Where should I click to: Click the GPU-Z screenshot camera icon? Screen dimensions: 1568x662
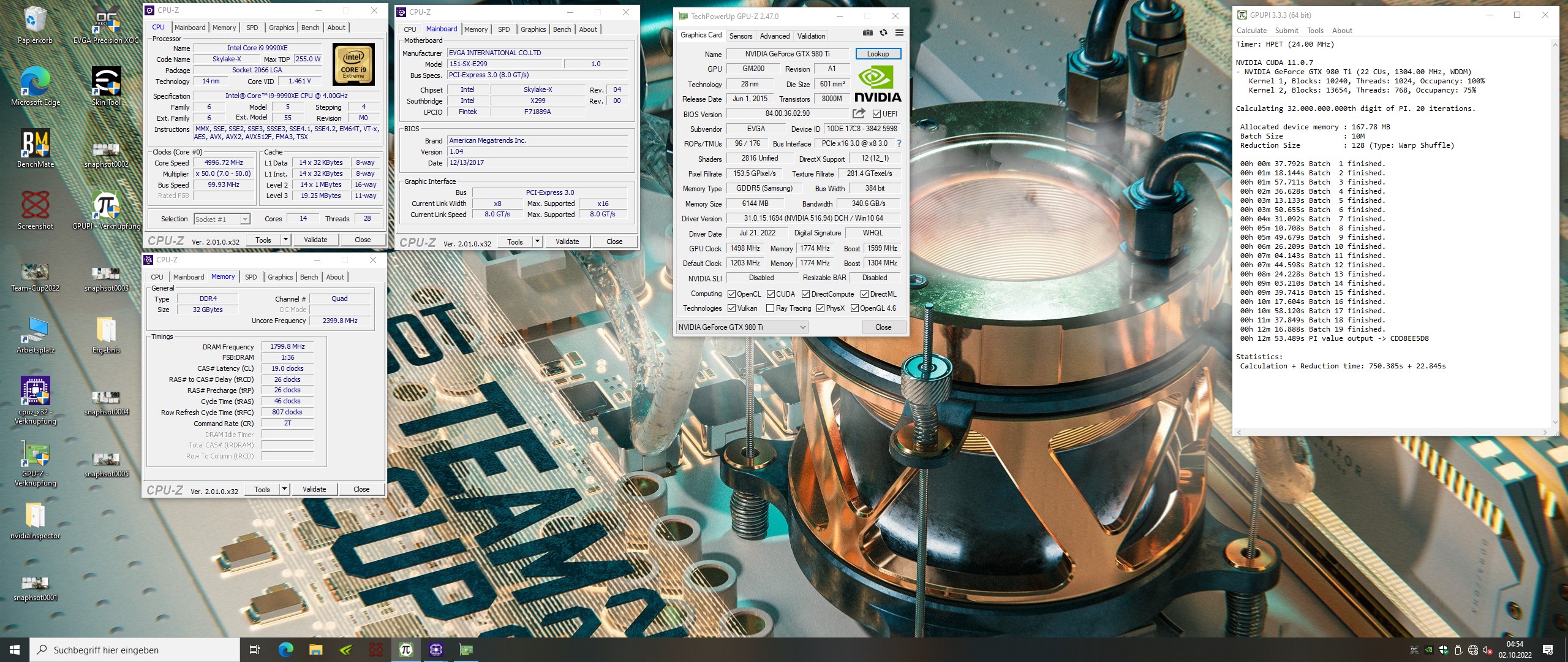(x=868, y=33)
